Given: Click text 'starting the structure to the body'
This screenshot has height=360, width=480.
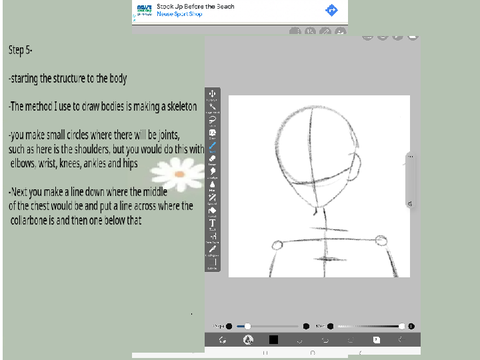Looking at the screenshot, I should [x=68, y=79].
